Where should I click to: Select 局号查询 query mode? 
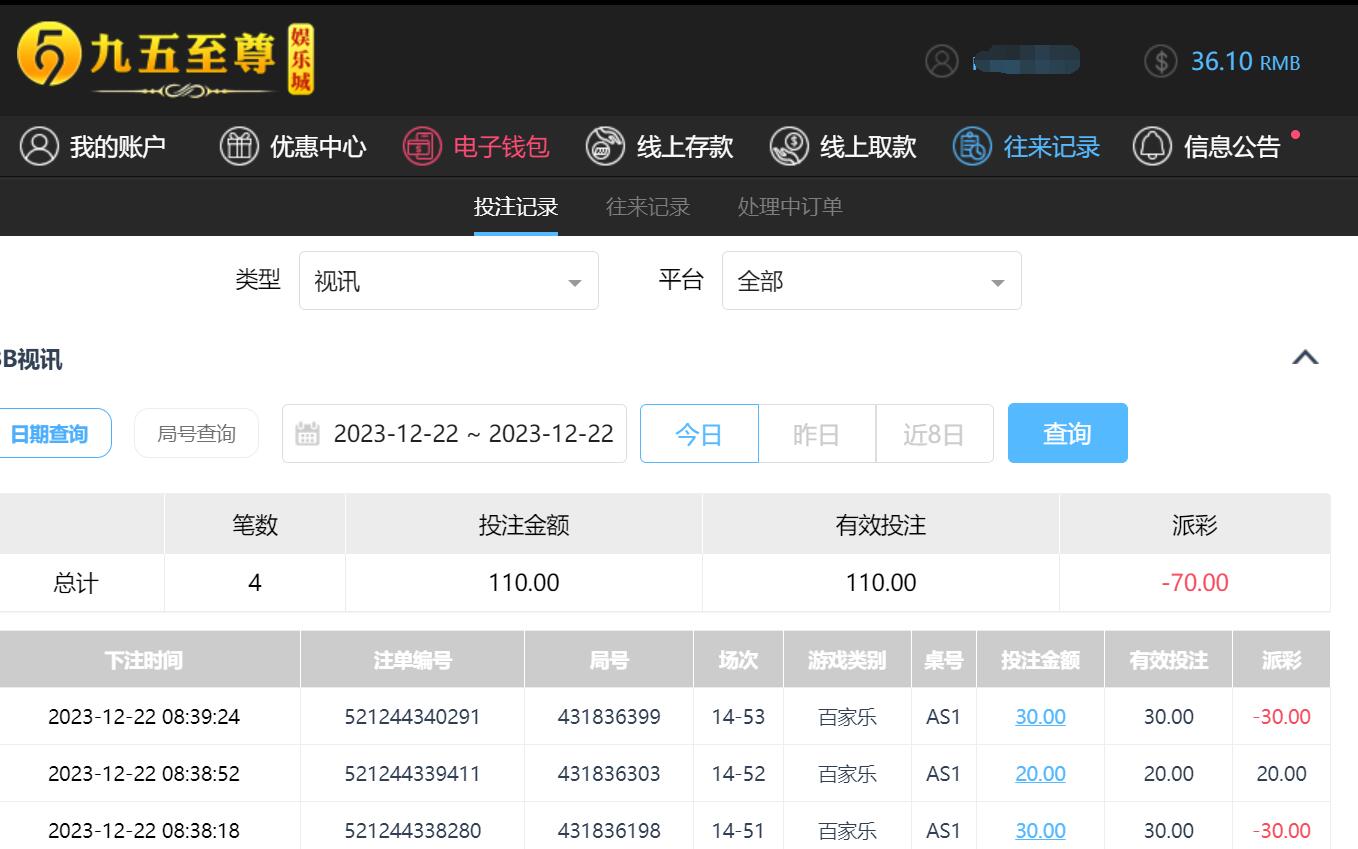(x=196, y=434)
